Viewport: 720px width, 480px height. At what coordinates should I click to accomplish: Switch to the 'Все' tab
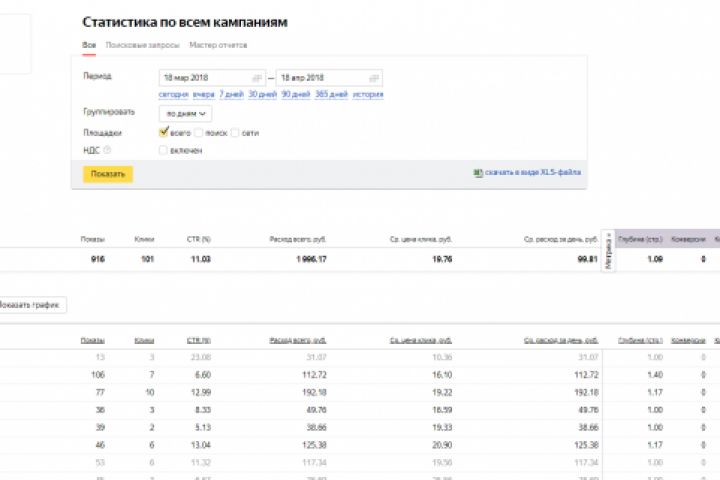click(89, 45)
